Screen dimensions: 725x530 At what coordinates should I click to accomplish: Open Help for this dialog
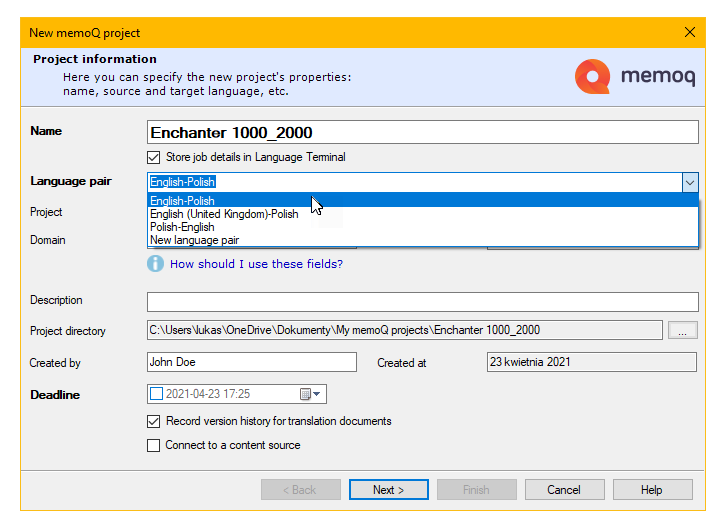[652, 490]
